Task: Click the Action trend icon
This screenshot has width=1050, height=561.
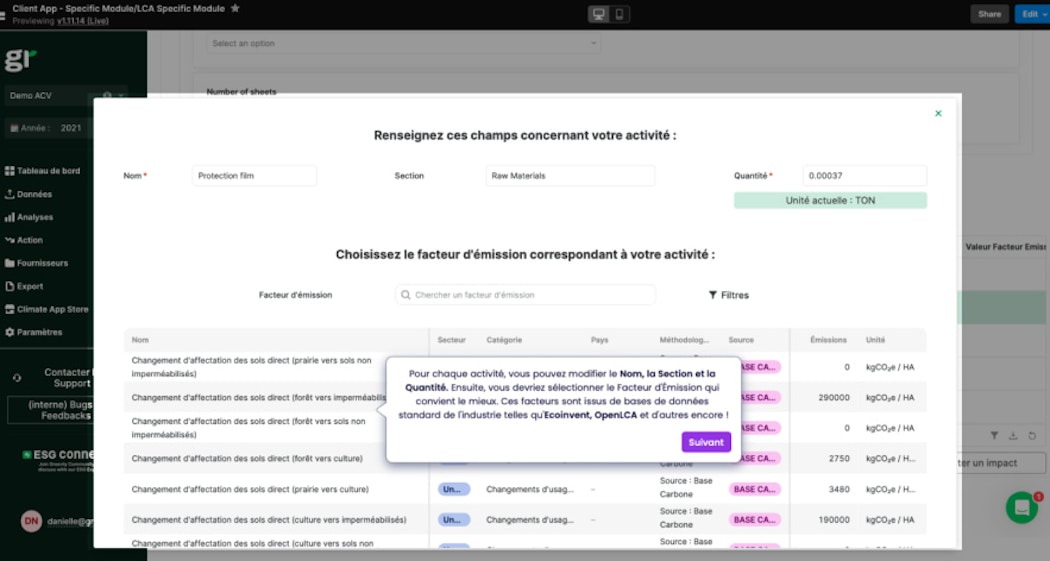Action: click(x=9, y=240)
